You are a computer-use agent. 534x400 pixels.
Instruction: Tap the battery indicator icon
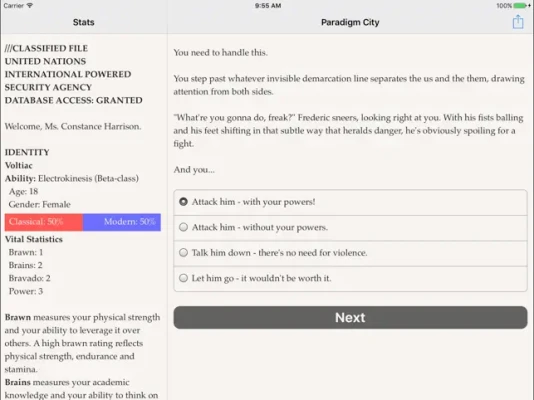tap(520, 5)
